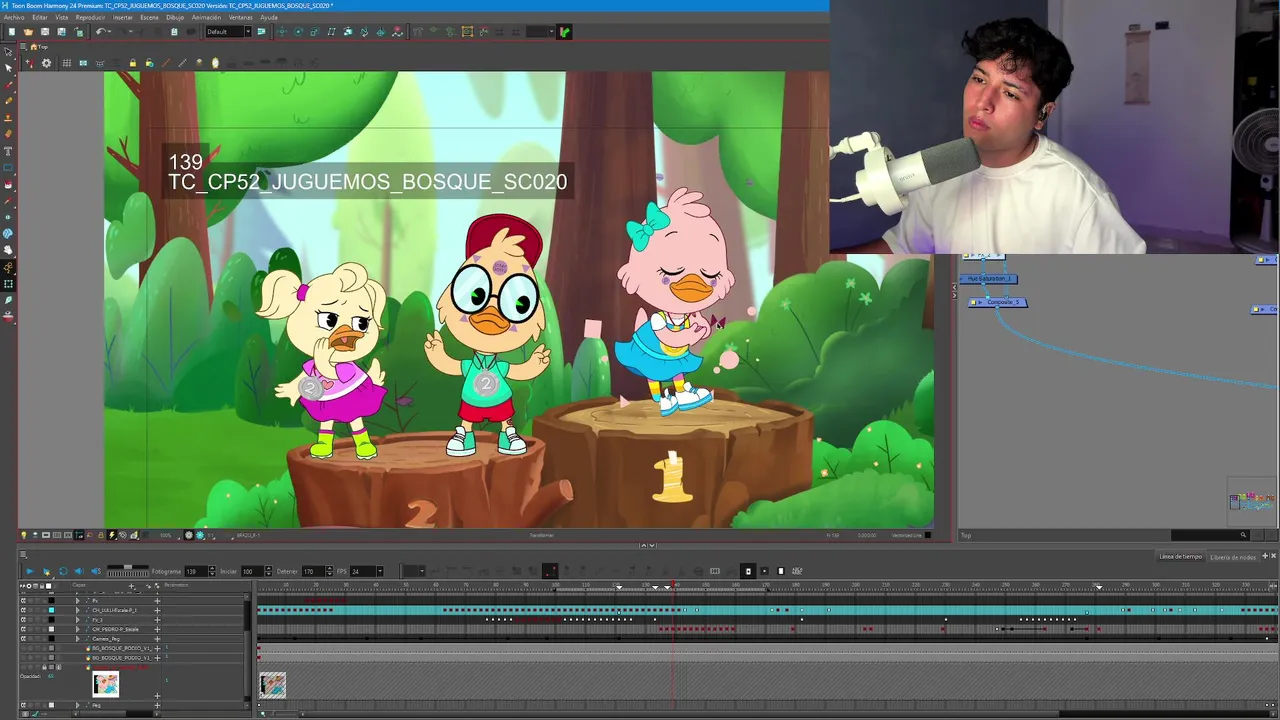Click the yellow lock icon in camera toolbar
The image size is (1280, 720).
click(133, 63)
